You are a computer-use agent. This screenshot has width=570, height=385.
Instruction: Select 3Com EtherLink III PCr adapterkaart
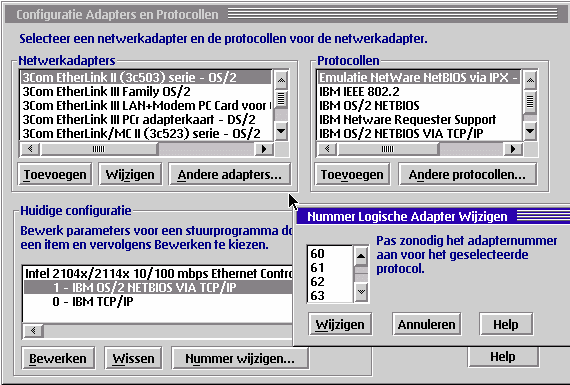(x=146, y=119)
